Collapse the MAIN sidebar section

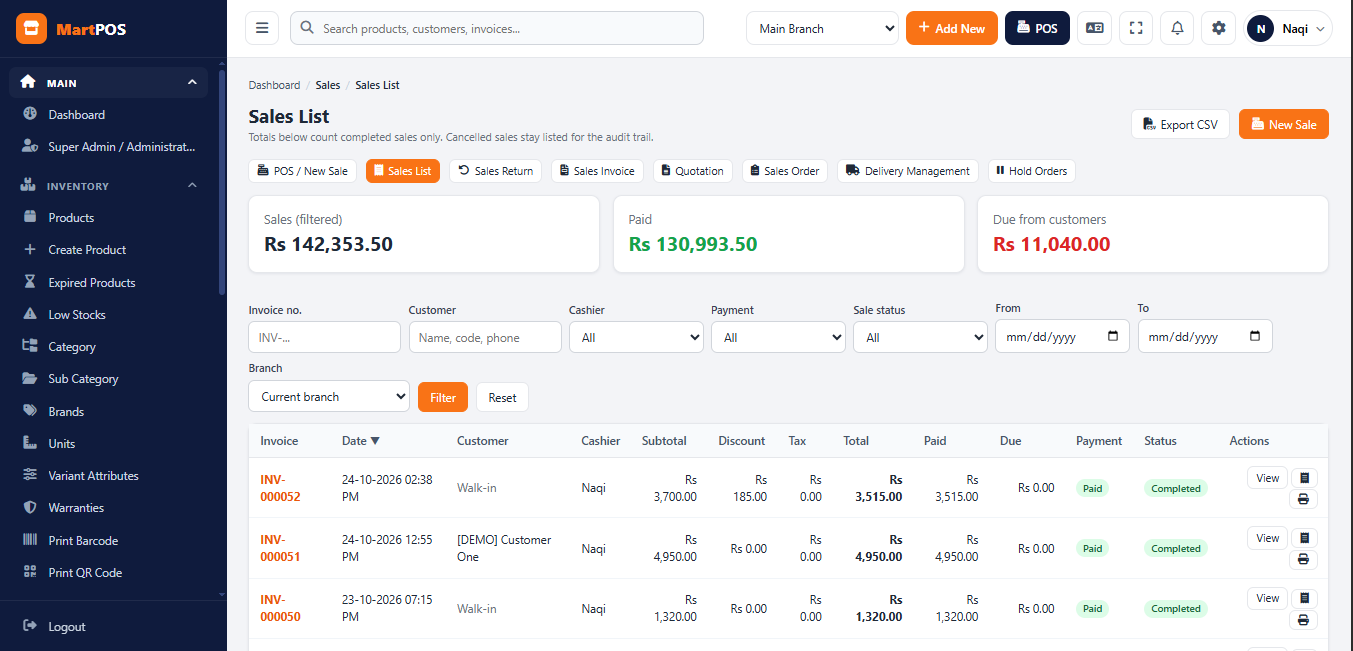109,83
